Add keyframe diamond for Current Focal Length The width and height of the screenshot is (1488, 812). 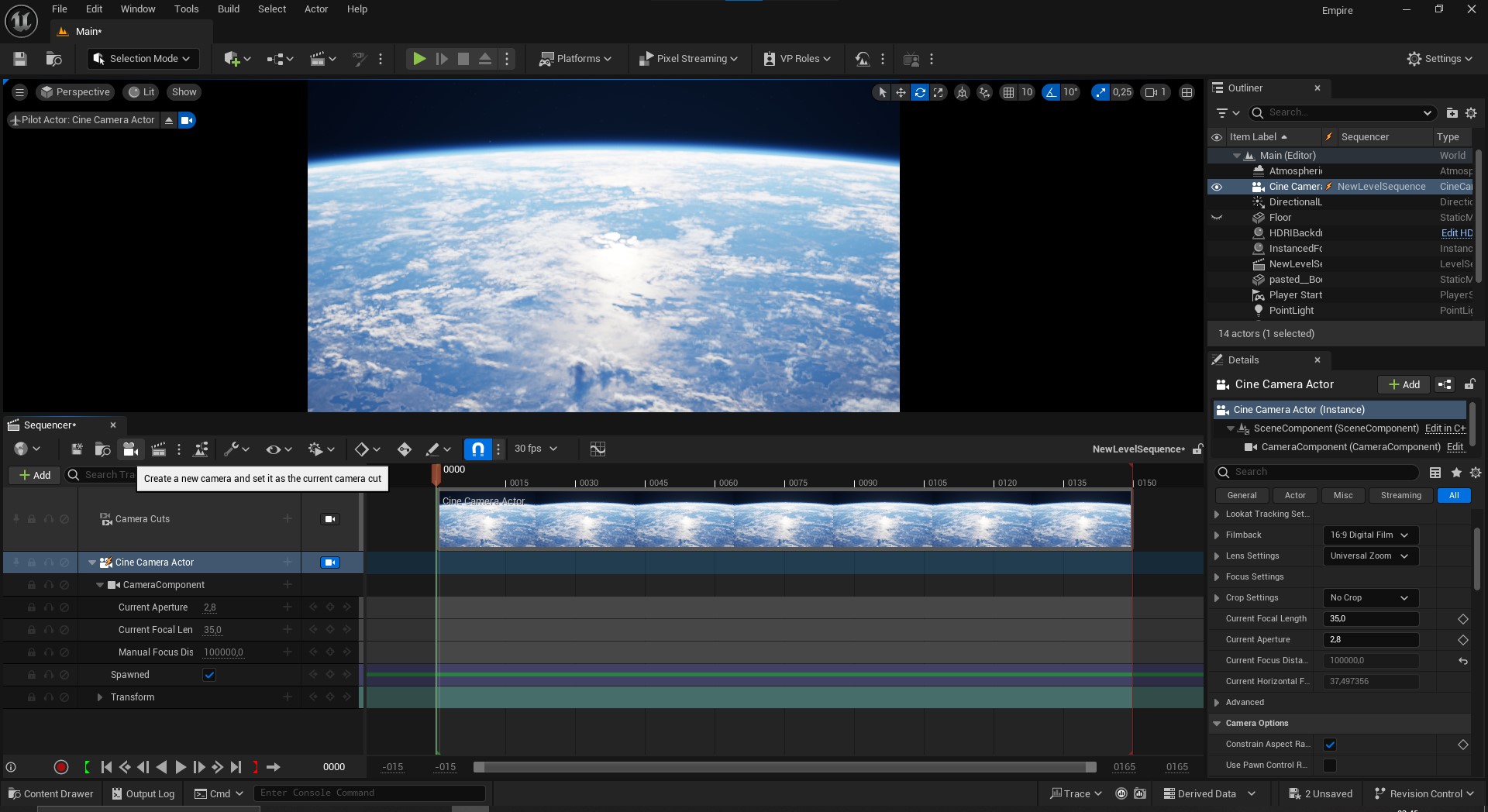pos(1463,619)
